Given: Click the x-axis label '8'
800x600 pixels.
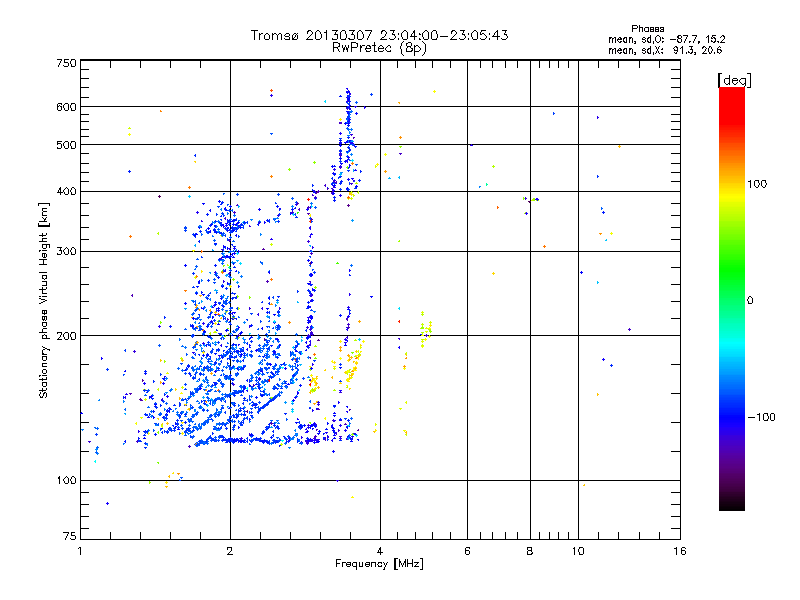Looking at the screenshot, I should (x=530, y=551).
